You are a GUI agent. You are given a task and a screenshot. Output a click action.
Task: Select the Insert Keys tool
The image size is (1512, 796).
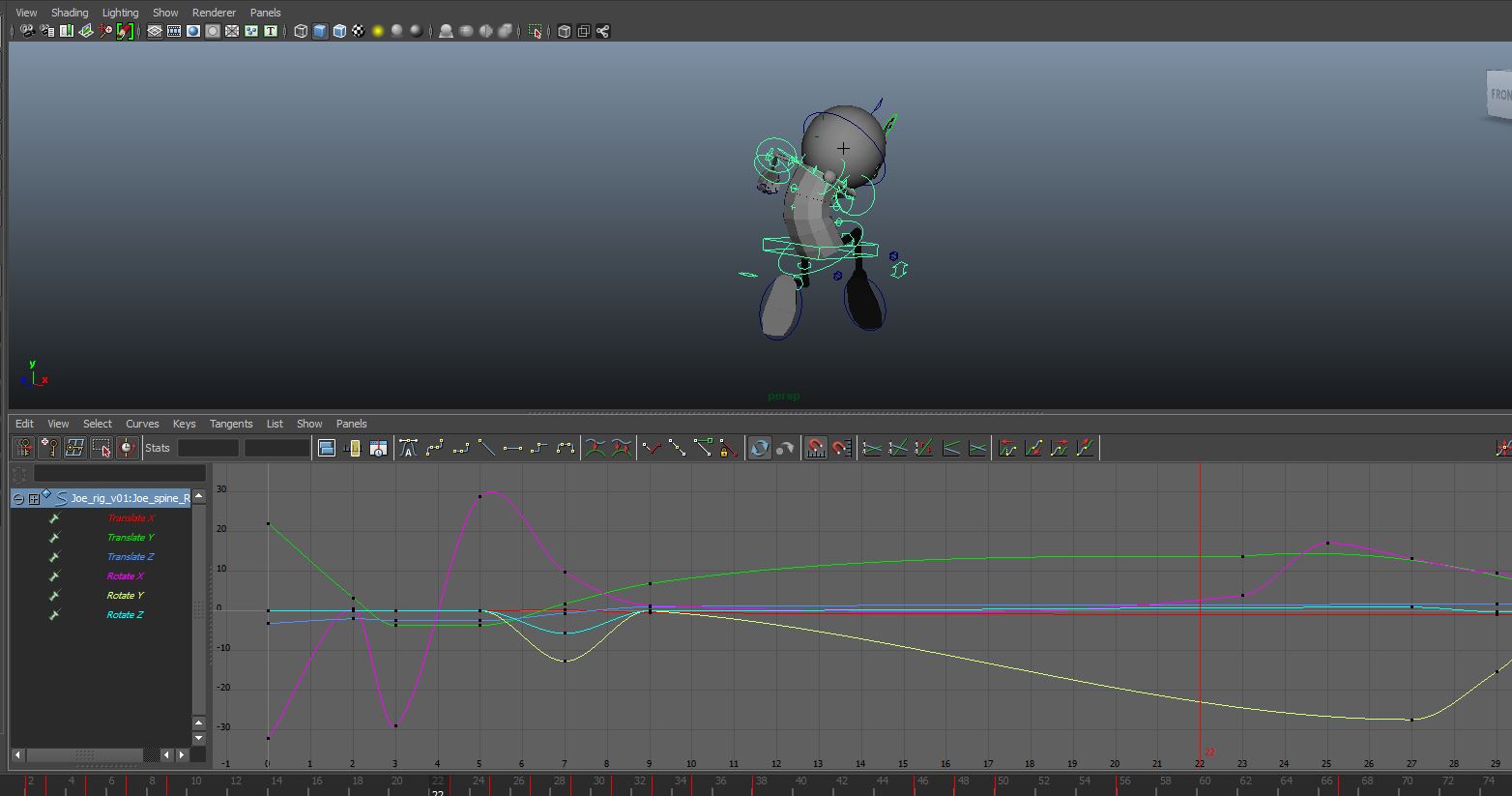point(49,447)
